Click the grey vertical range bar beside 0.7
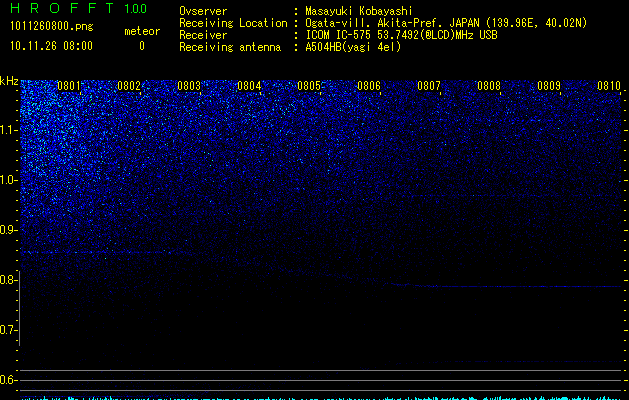The height and width of the screenshot is (400, 629). click(20, 308)
